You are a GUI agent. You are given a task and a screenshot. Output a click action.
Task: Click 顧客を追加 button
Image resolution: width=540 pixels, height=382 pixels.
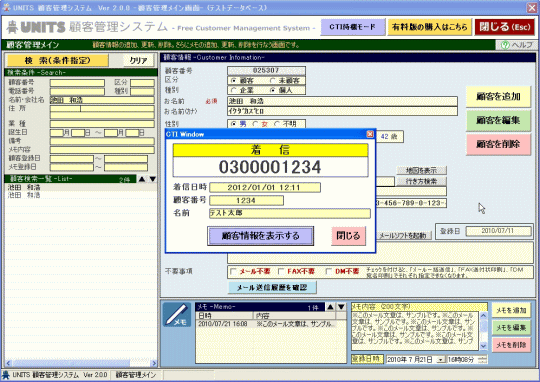pos(498,97)
